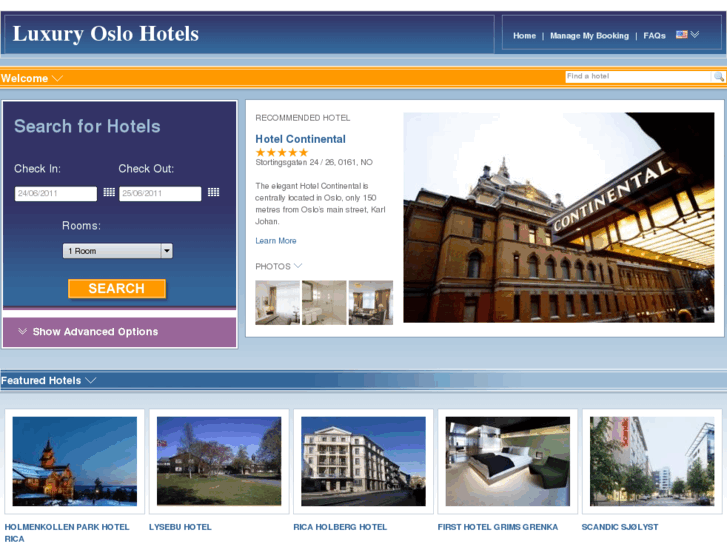View the third lounge photo thumbnail
The height and width of the screenshot is (545, 727).
tap(371, 302)
